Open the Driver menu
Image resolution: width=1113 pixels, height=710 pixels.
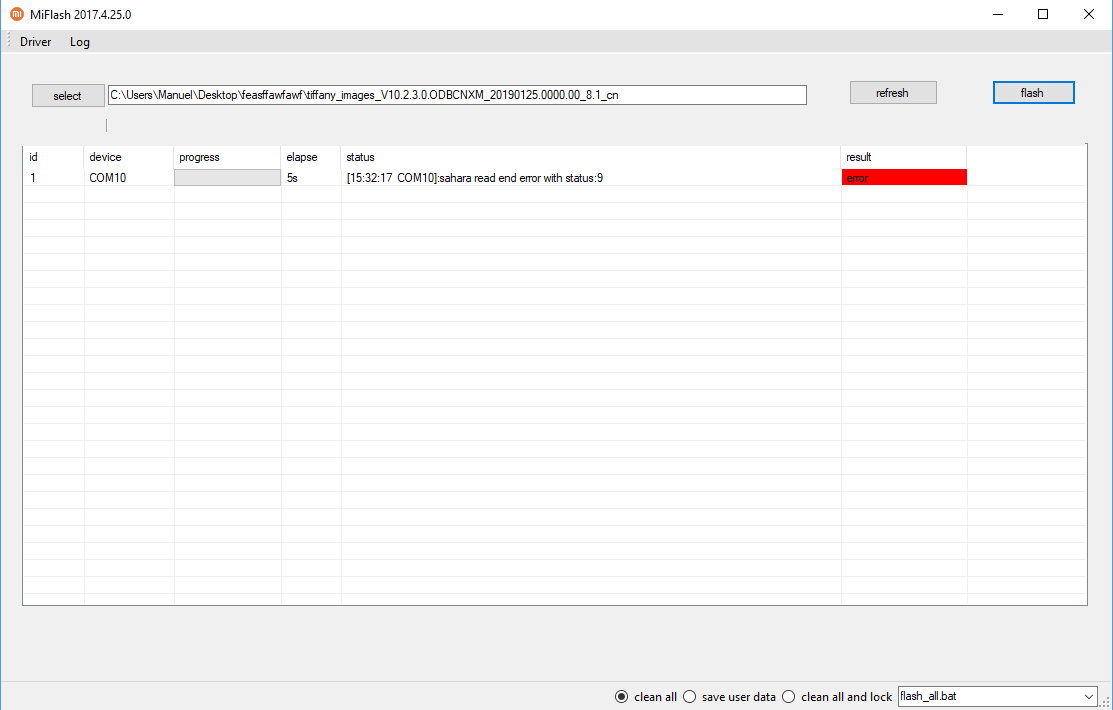35,42
